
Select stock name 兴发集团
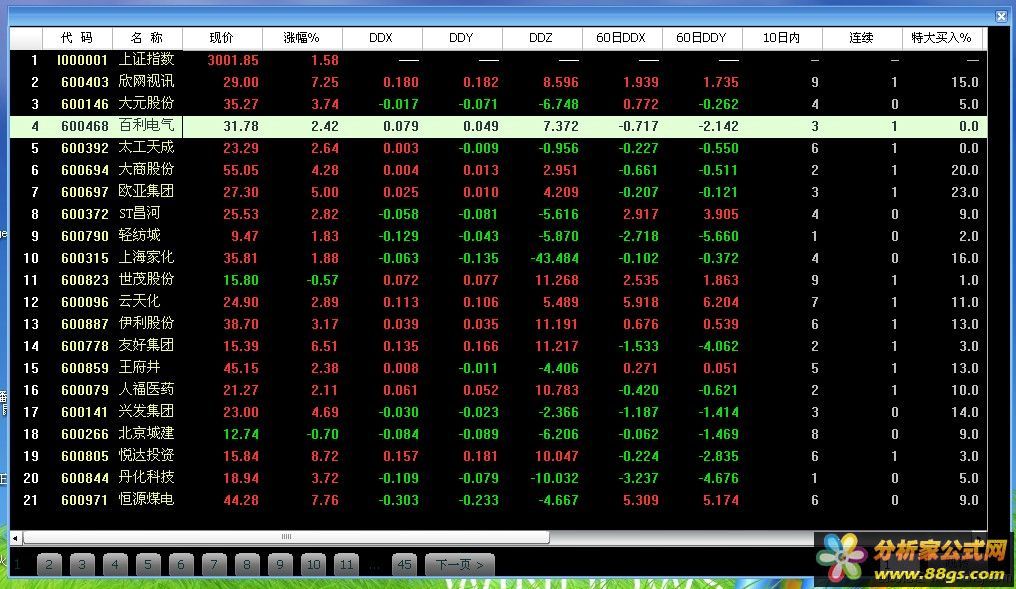(146, 411)
